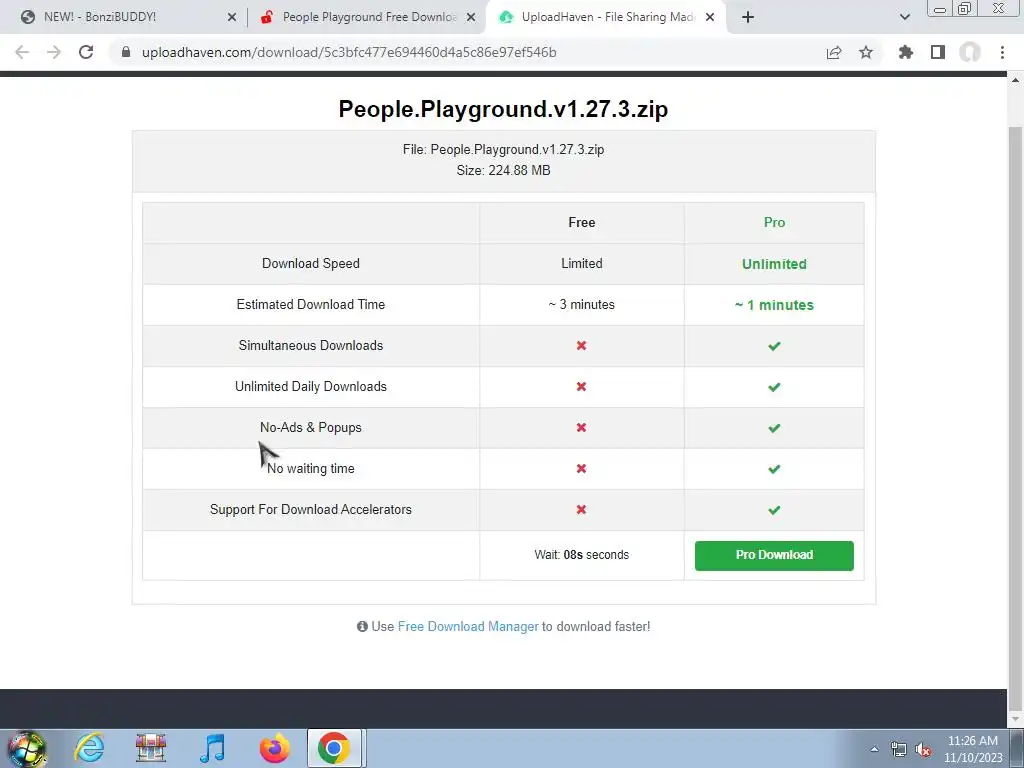Click the ~ 3 minutes cell

pos(582,304)
